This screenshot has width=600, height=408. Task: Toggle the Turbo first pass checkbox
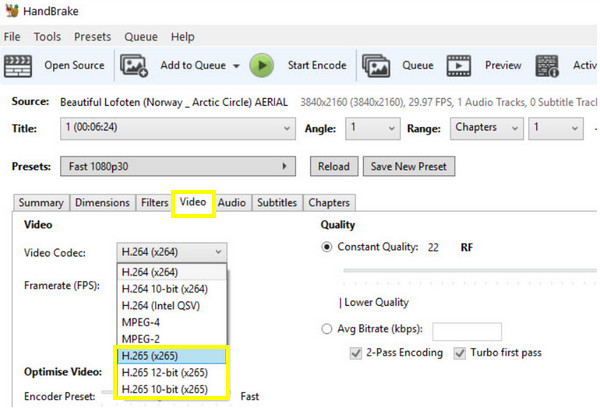click(460, 353)
